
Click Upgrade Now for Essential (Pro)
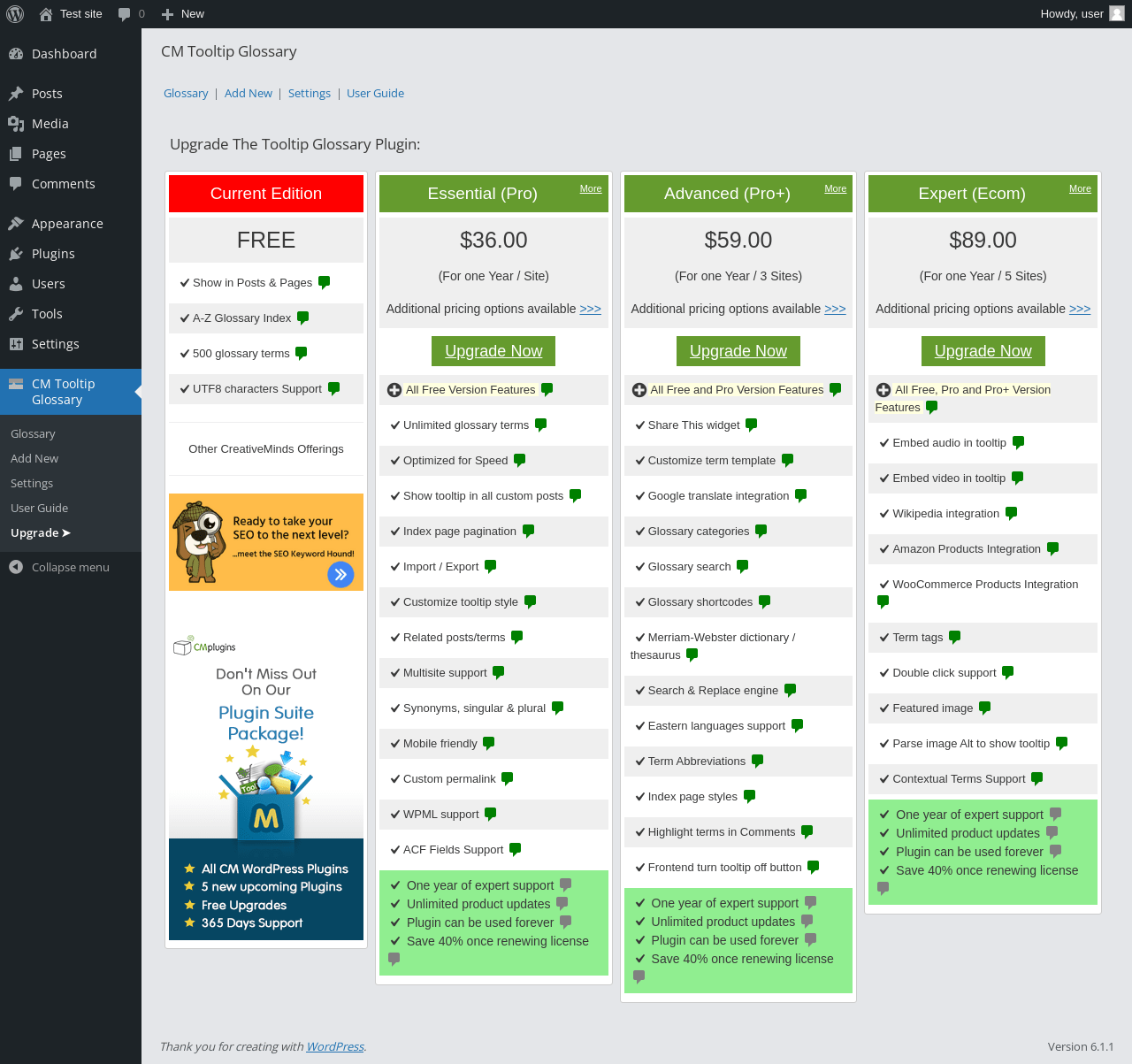[493, 351]
